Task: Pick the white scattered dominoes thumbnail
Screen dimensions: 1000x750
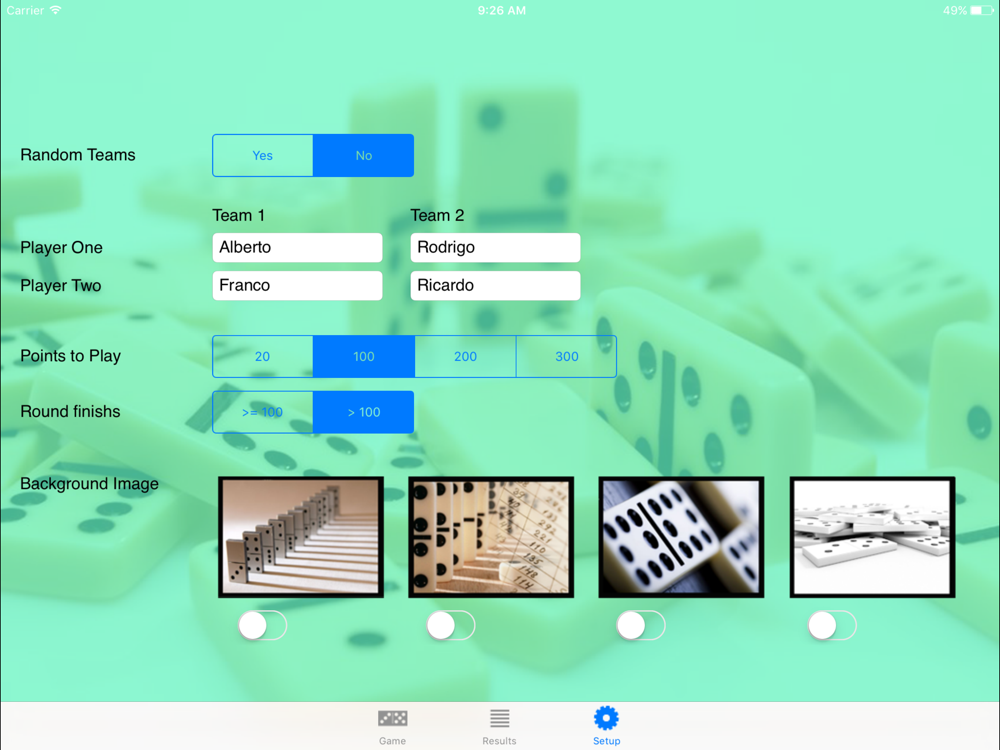Action: click(872, 537)
